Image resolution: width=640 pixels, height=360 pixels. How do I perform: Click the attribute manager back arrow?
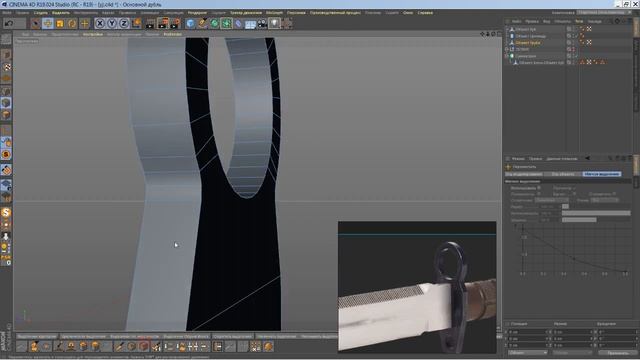(x=588, y=158)
